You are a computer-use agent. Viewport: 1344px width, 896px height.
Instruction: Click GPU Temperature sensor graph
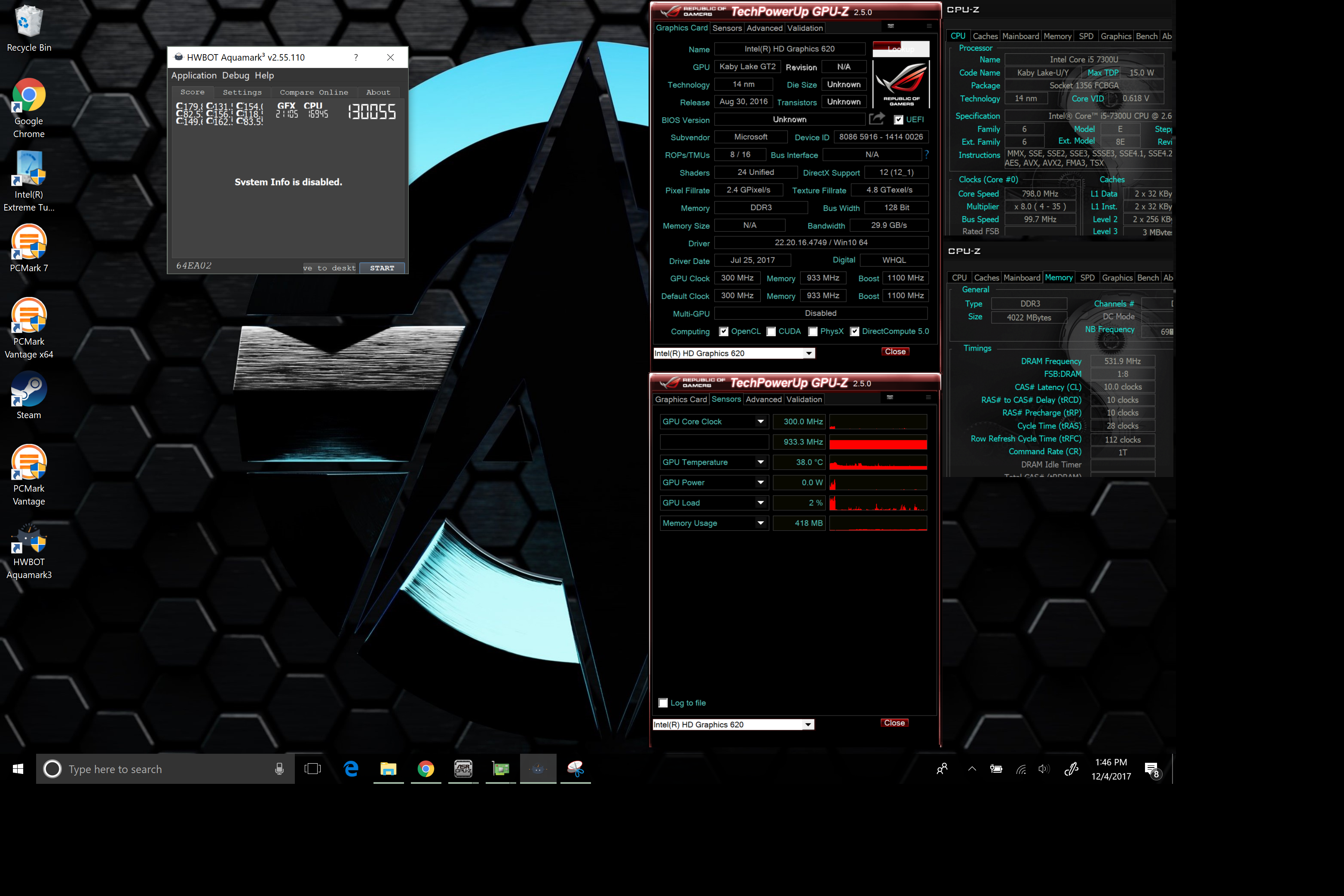878,462
